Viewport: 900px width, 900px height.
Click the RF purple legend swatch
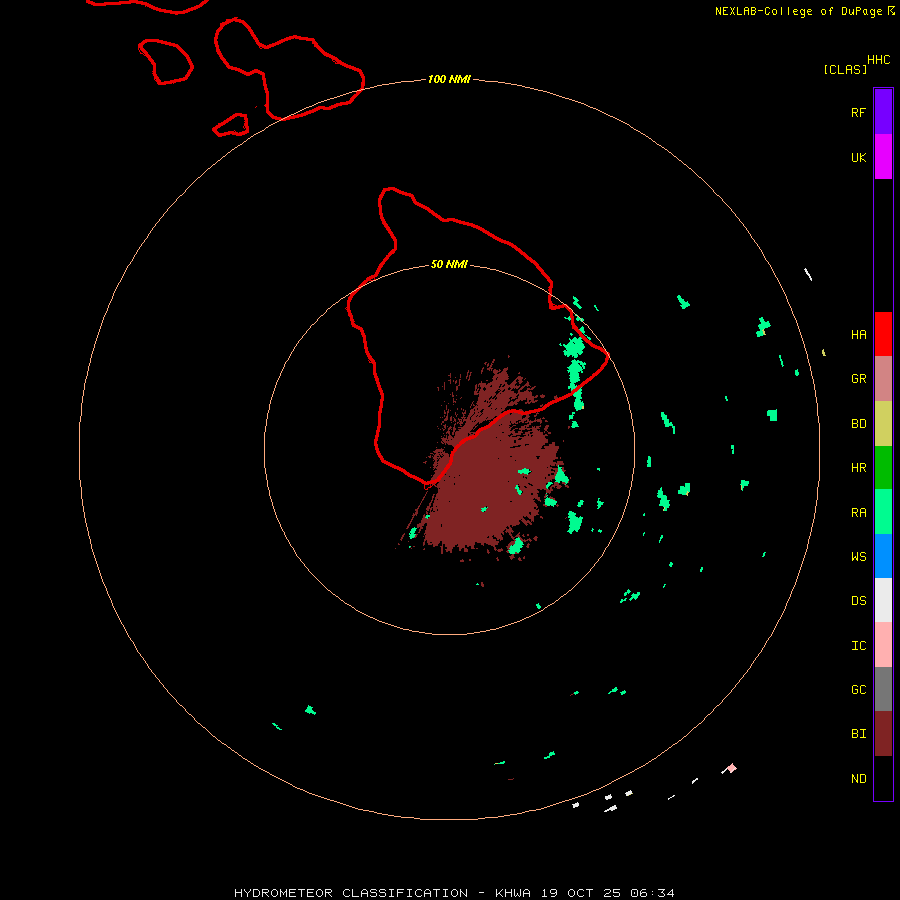[883, 112]
